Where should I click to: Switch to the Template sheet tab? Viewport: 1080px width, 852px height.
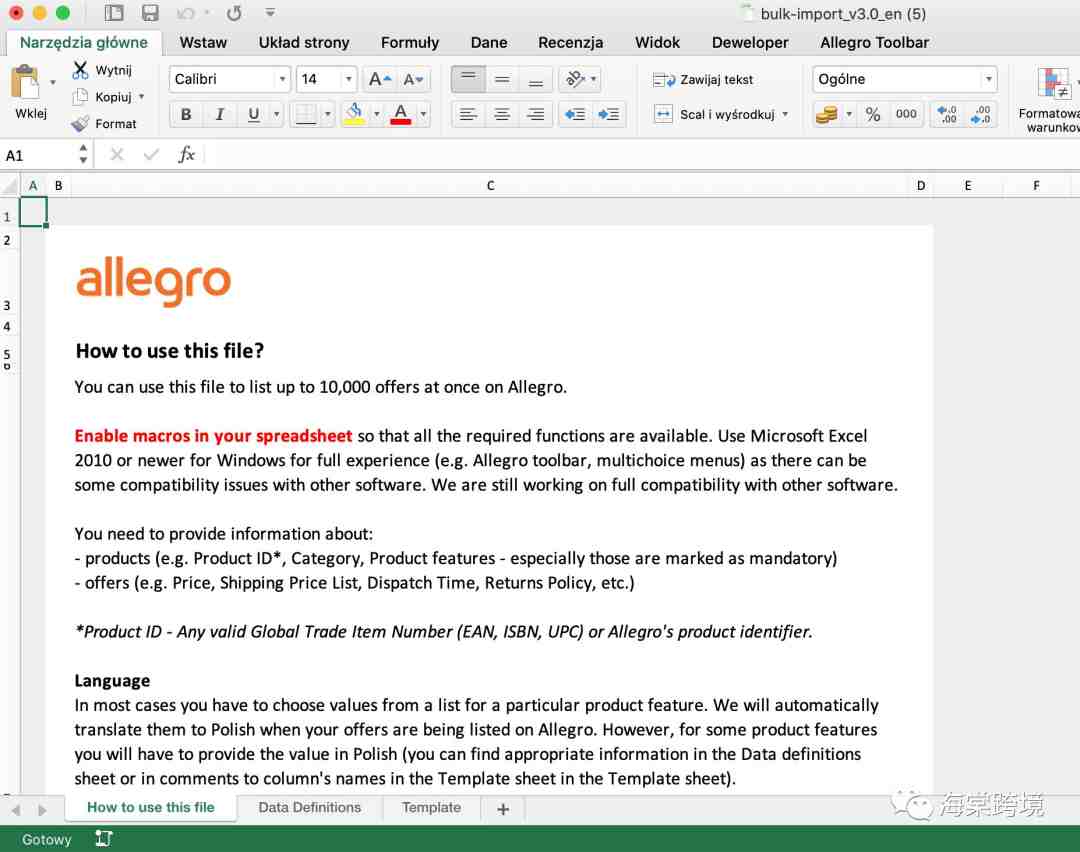431,807
